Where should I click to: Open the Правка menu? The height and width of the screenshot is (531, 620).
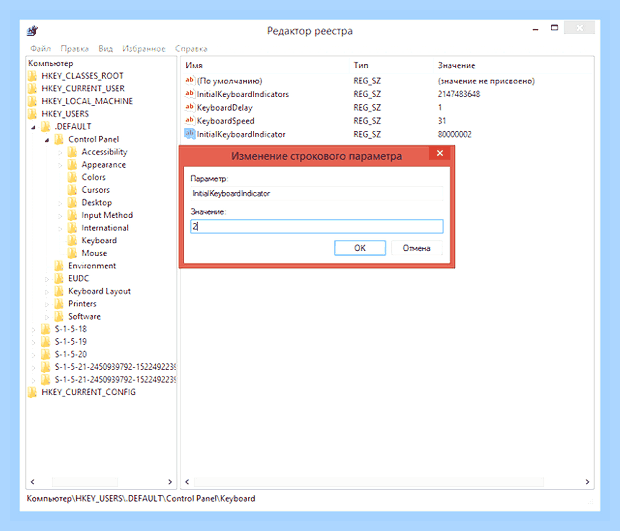[x=74, y=49]
